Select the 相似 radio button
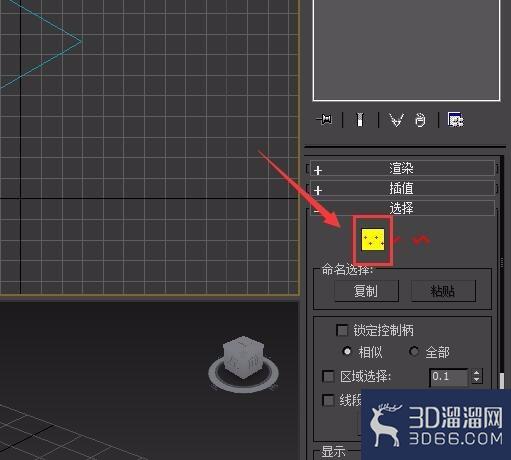511x460 pixels. tap(347, 351)
